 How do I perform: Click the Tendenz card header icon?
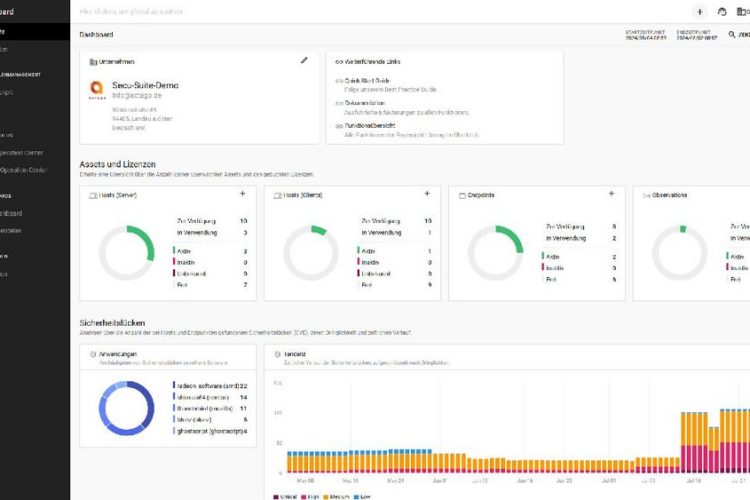277,354
